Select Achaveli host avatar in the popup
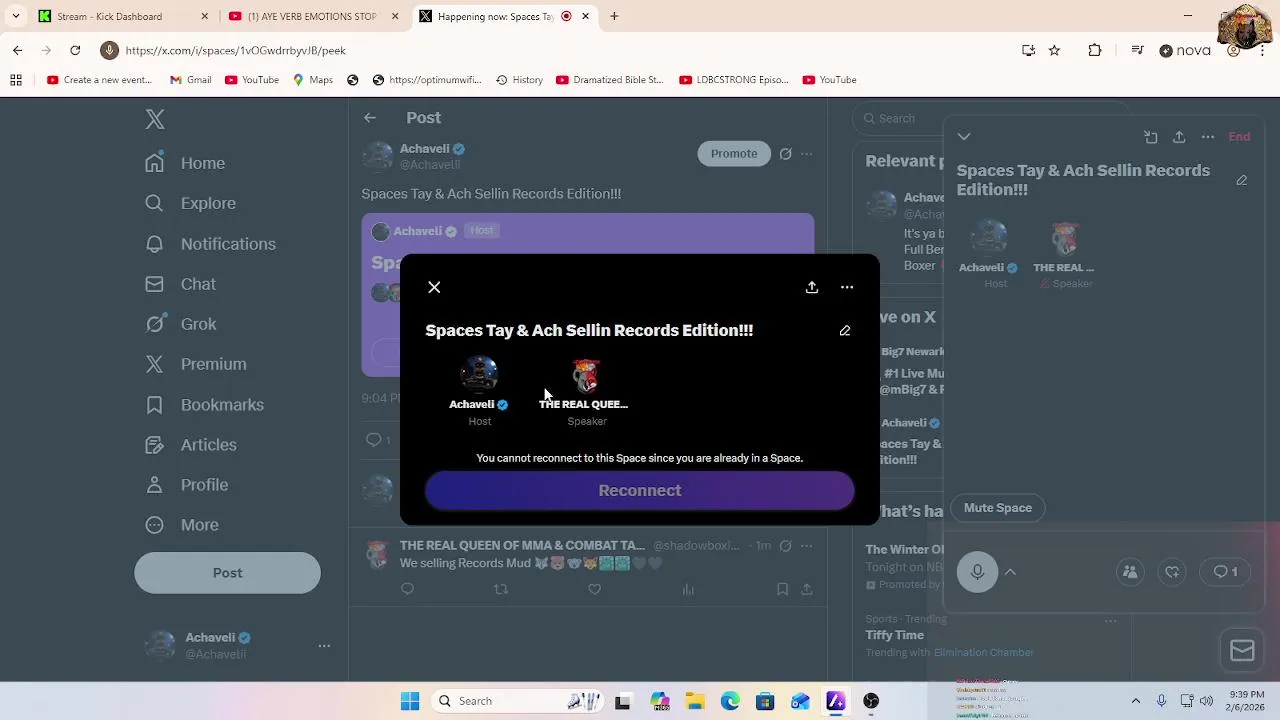The width and height of the screenshot is (1280, 720). click(479, 375)
